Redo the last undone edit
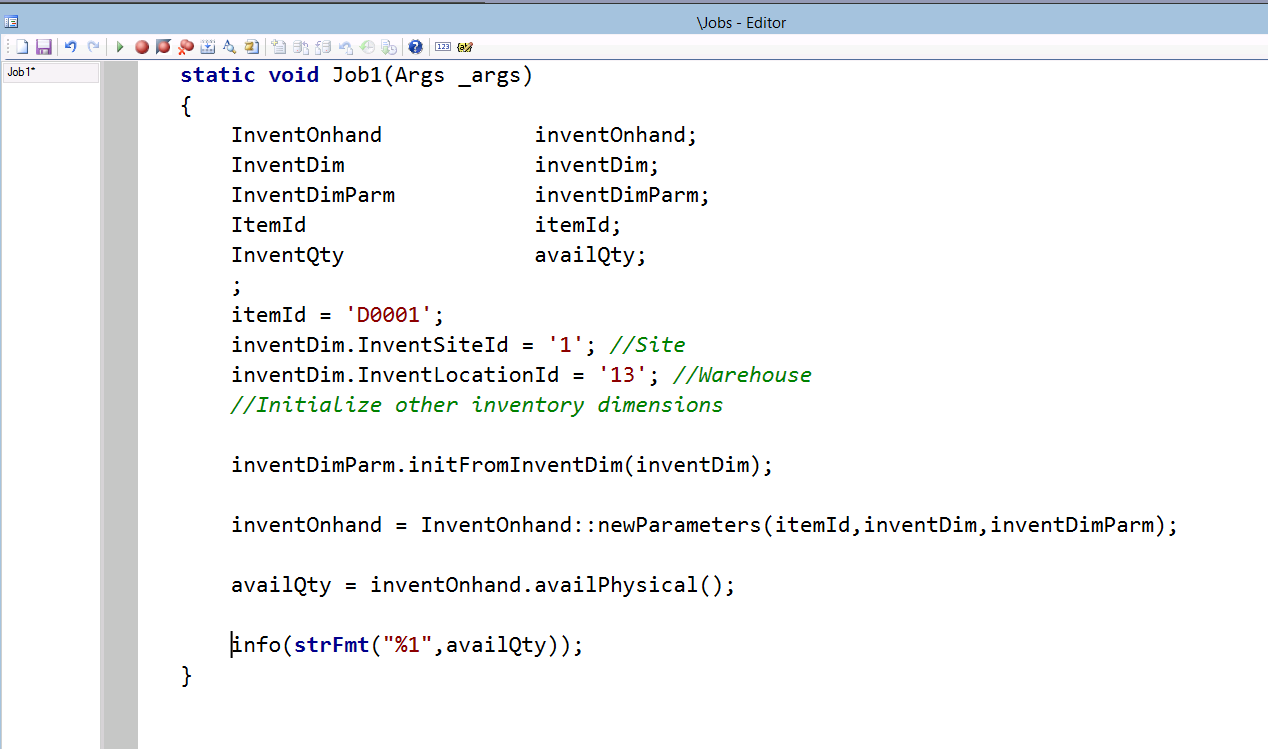The width and height of the screenshot is (1268, 749). tap(94, 47)
